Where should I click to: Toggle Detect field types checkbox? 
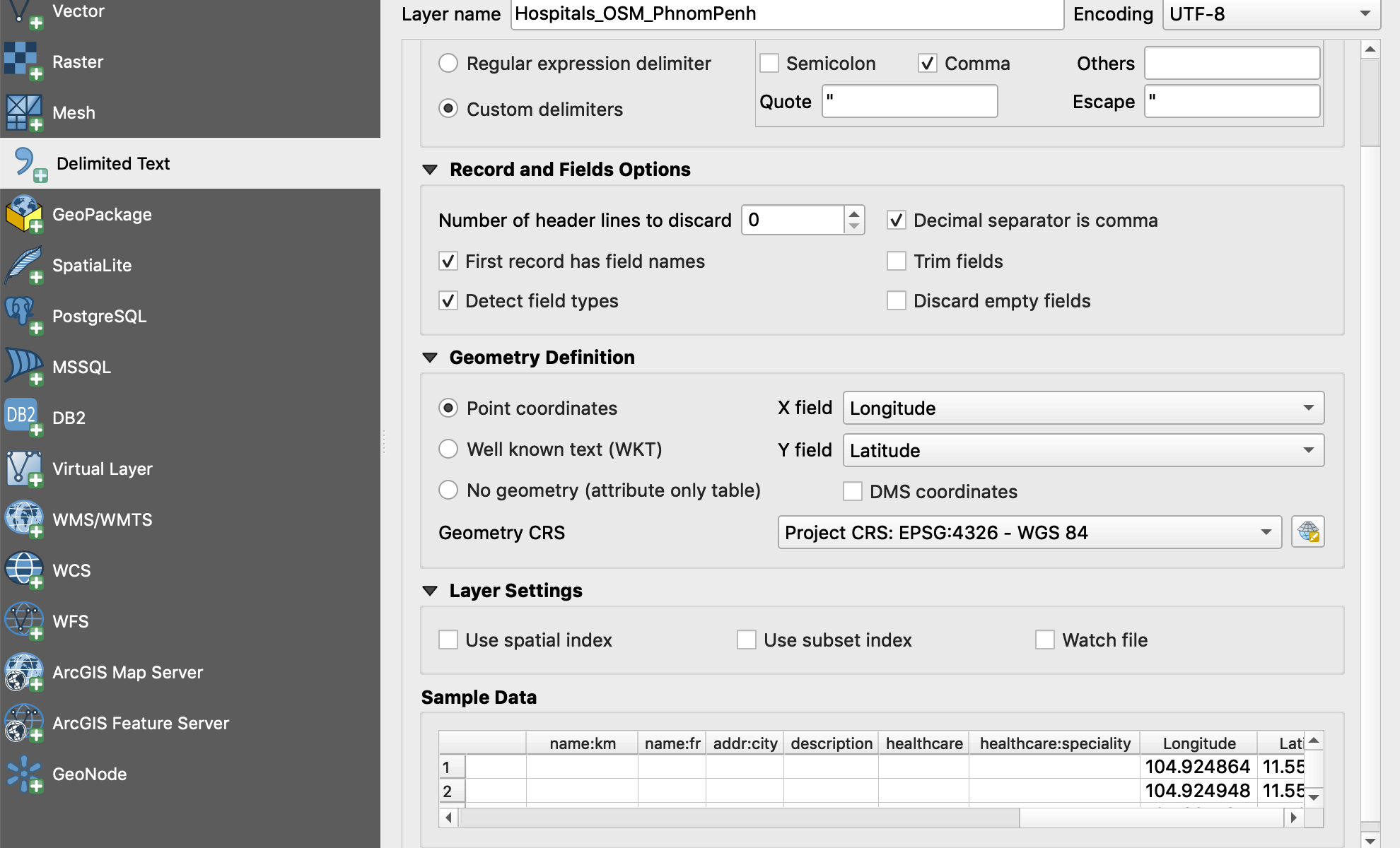pos(448,300)
